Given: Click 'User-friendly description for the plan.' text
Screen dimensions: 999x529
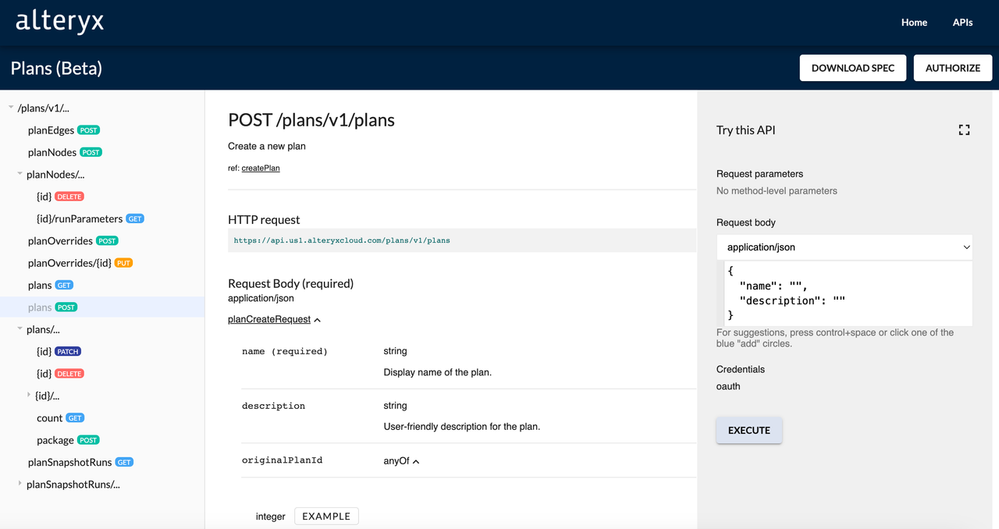Looking at the screenshot, I should pyautogui.click(x=462, y=426).
